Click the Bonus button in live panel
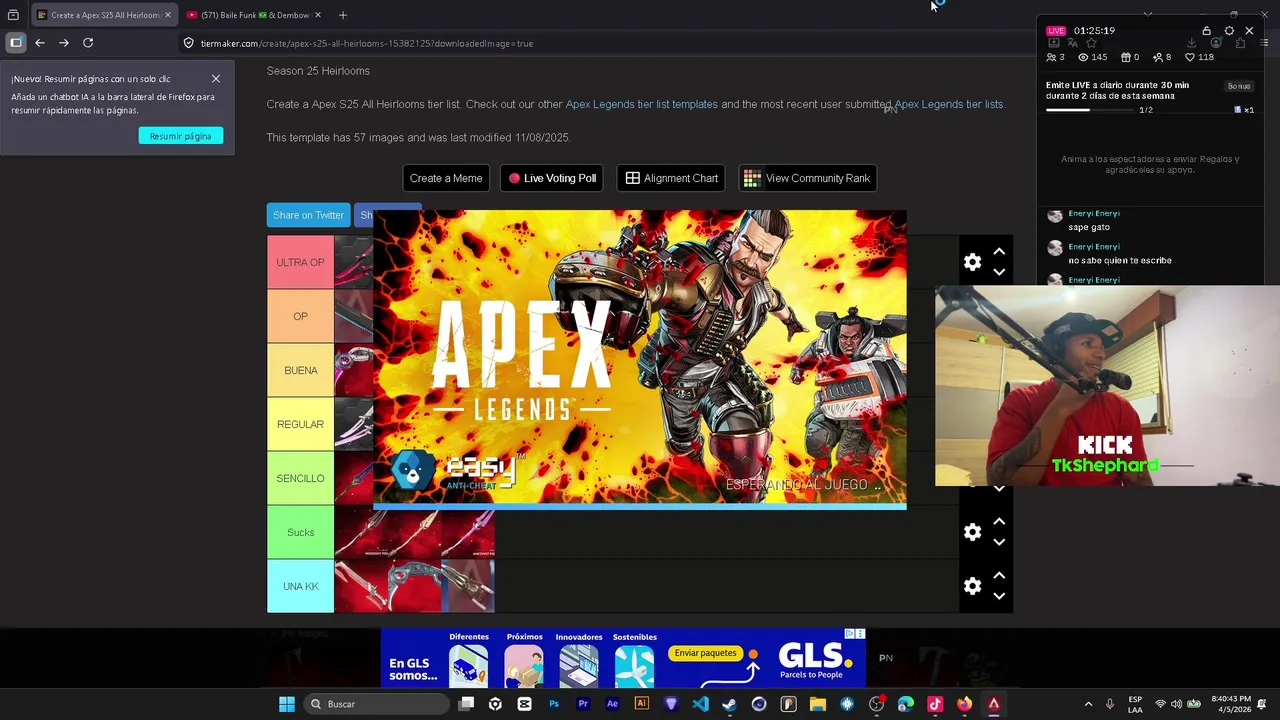Screen dimensions: 1280x720 1239,87
